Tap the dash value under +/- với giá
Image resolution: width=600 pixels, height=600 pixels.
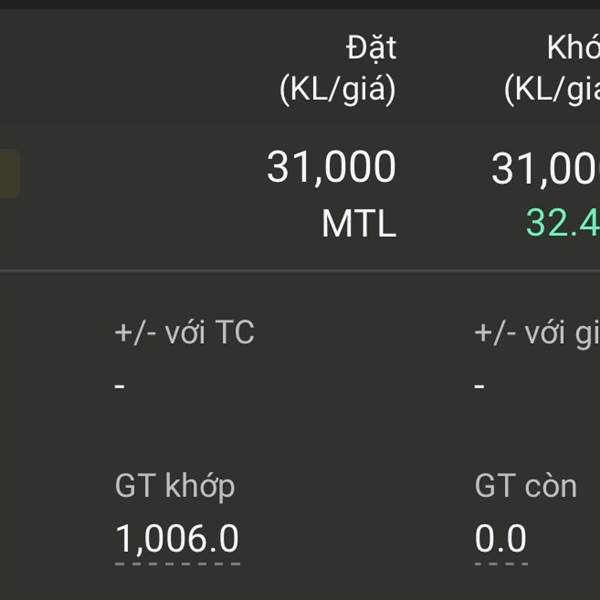tap(479, 386)
